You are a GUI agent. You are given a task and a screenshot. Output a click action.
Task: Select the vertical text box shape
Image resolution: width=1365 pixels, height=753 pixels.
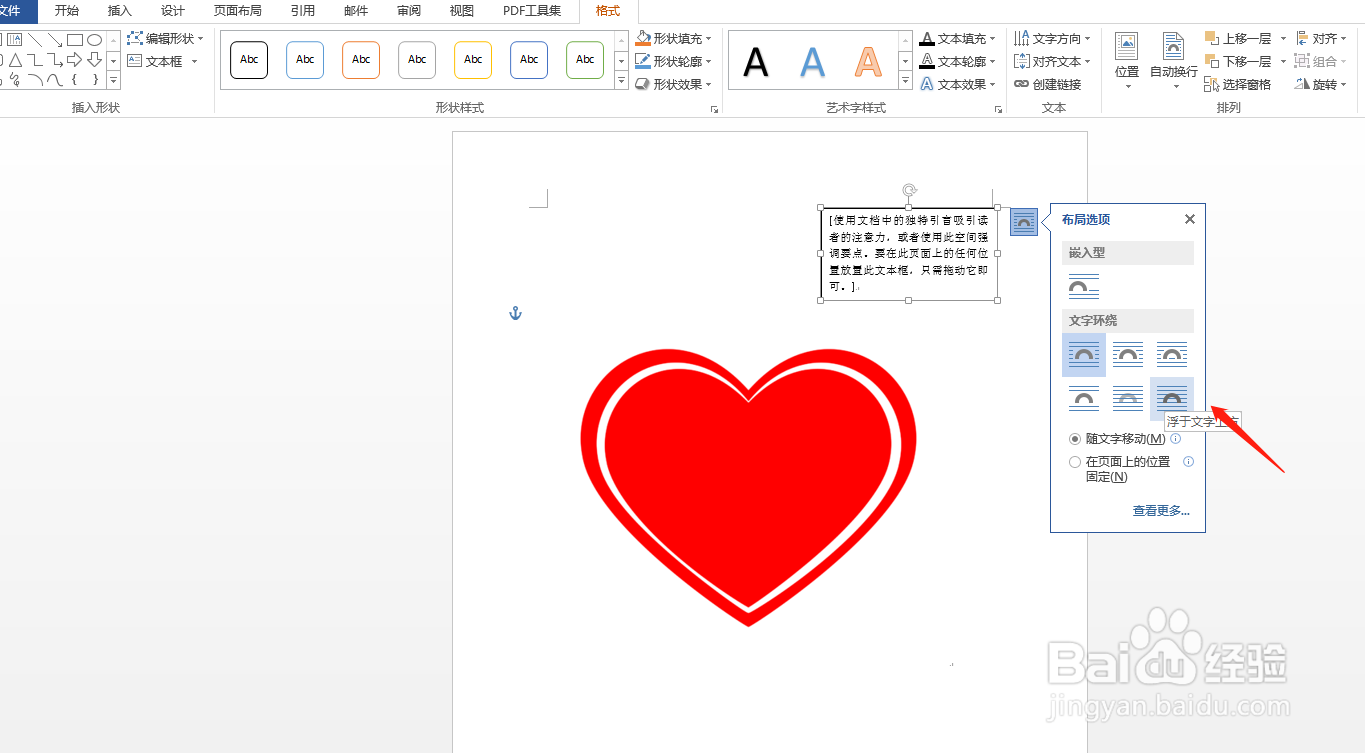tap(16, 40)
